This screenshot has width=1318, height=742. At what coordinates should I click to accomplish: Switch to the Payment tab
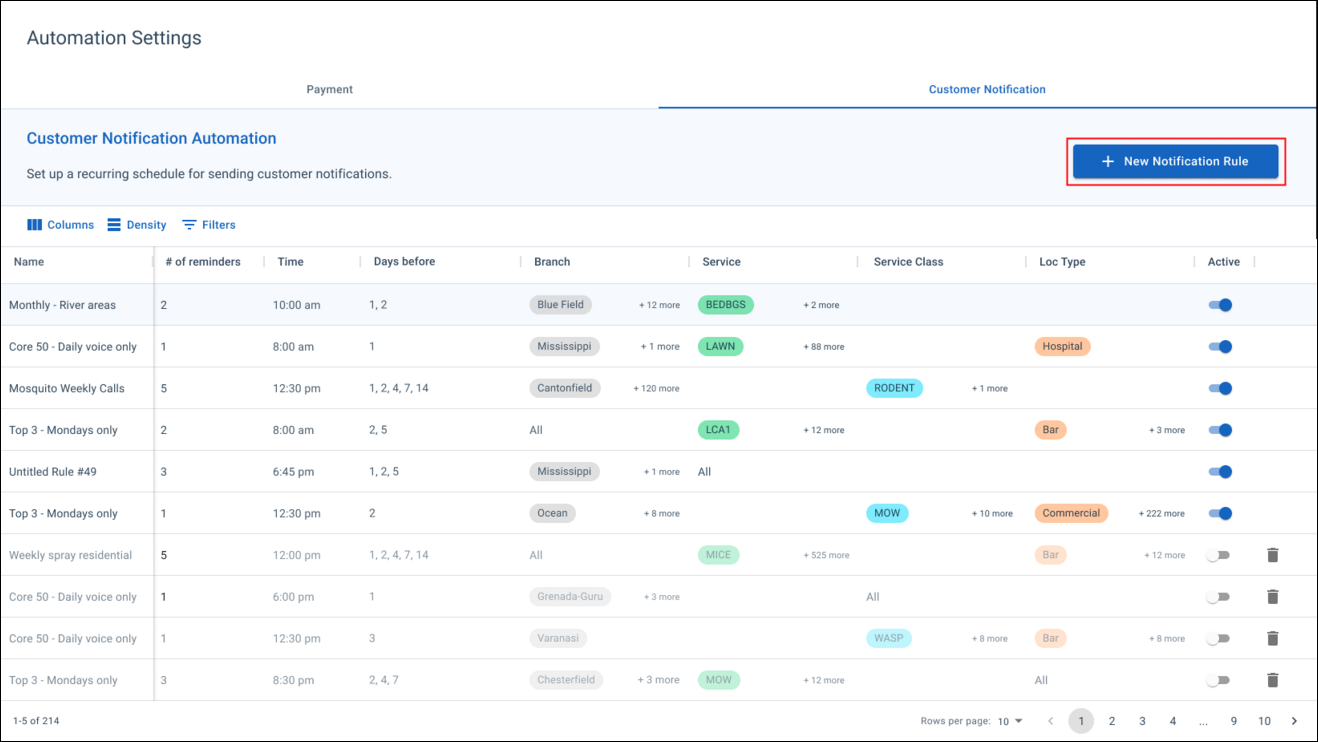(x=330, y=89)
